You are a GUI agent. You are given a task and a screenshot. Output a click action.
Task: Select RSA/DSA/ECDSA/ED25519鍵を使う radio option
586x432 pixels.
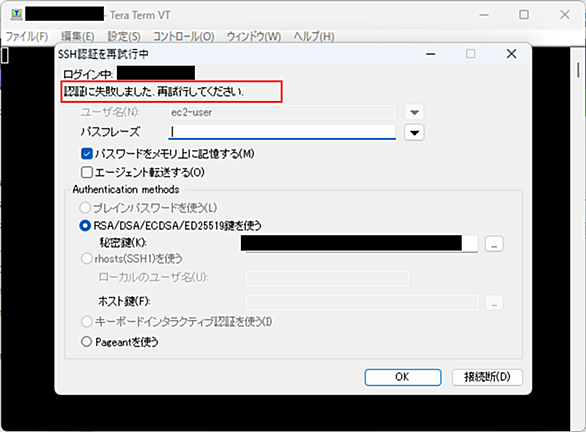tap(85, 225)
